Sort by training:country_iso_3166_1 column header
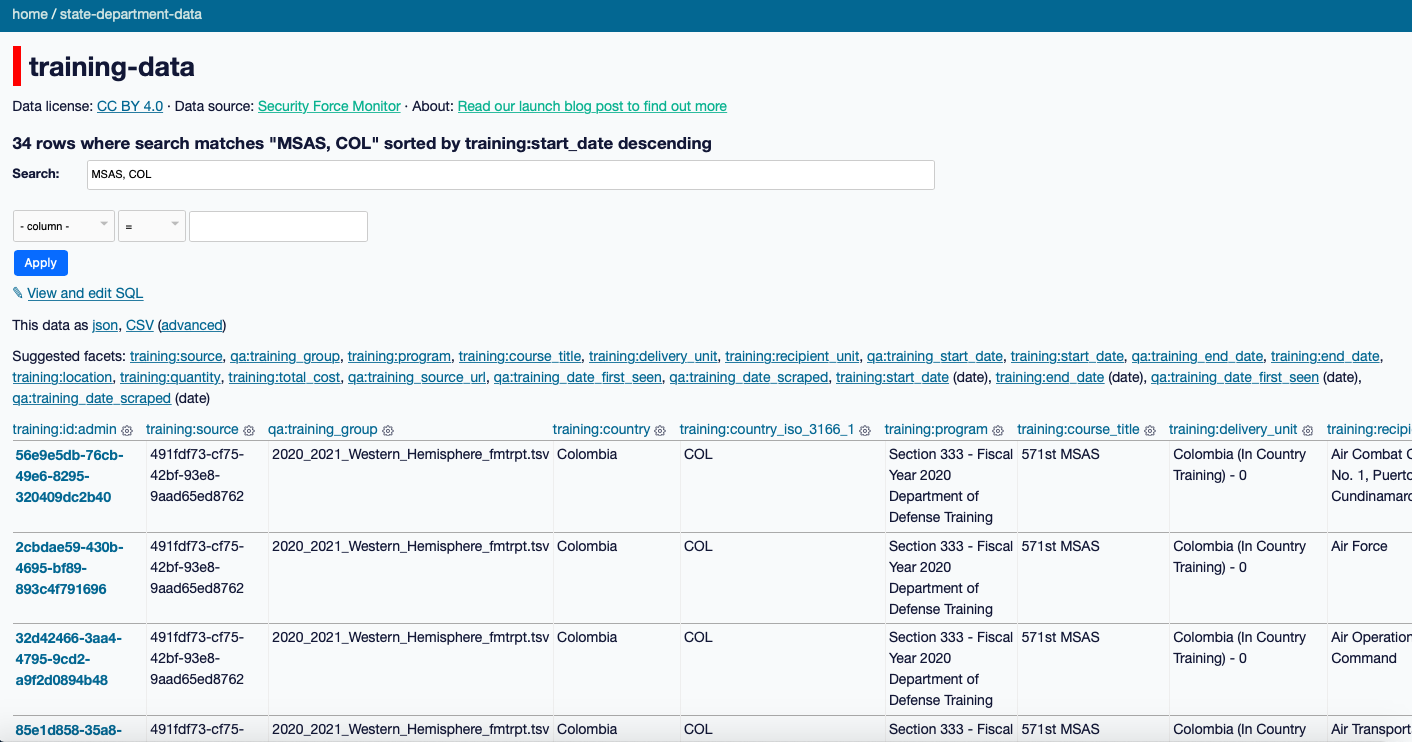Screen dimensions: 1412x742 (767, 429)
